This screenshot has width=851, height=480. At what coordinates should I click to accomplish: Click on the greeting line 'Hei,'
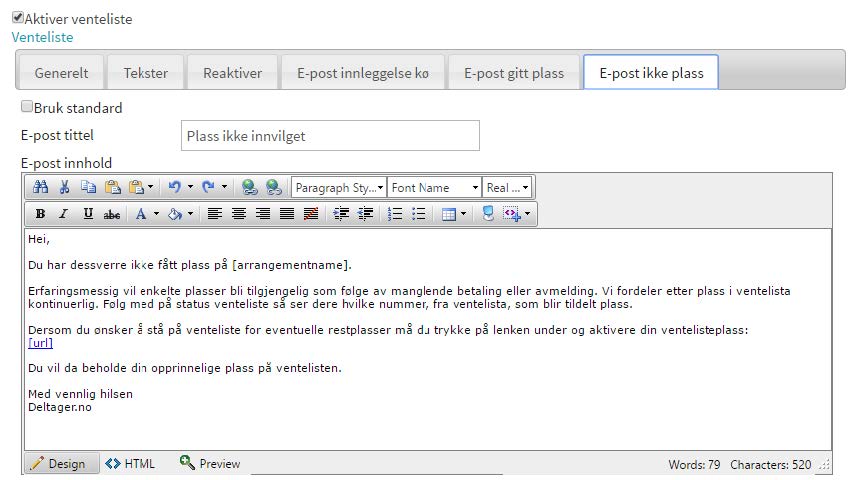click(39, 239)
